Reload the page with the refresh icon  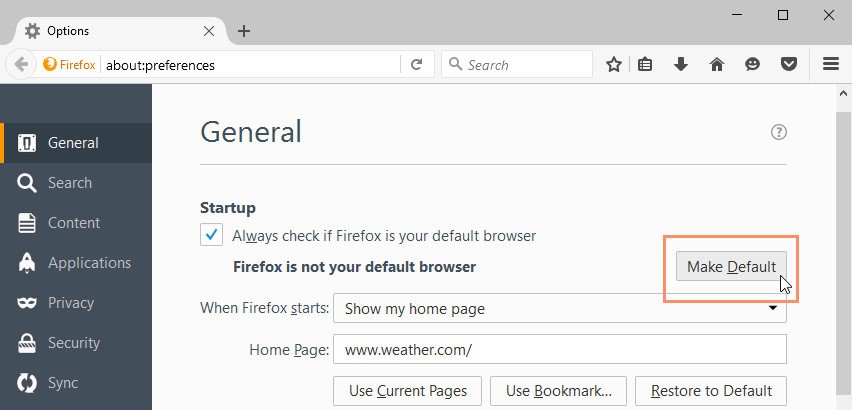[x=416, y=65]
